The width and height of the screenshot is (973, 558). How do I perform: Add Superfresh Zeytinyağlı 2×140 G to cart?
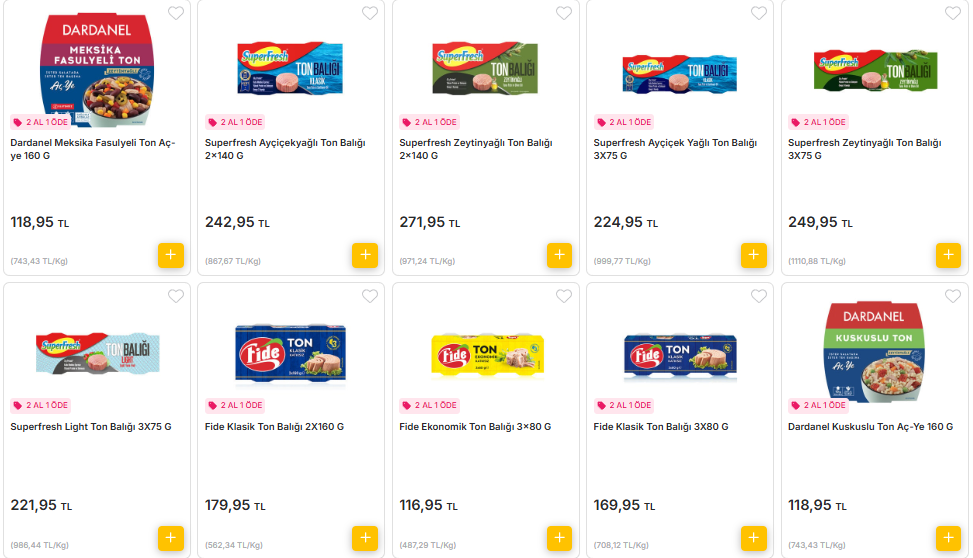pyautogui.click(x=559, y=255)
